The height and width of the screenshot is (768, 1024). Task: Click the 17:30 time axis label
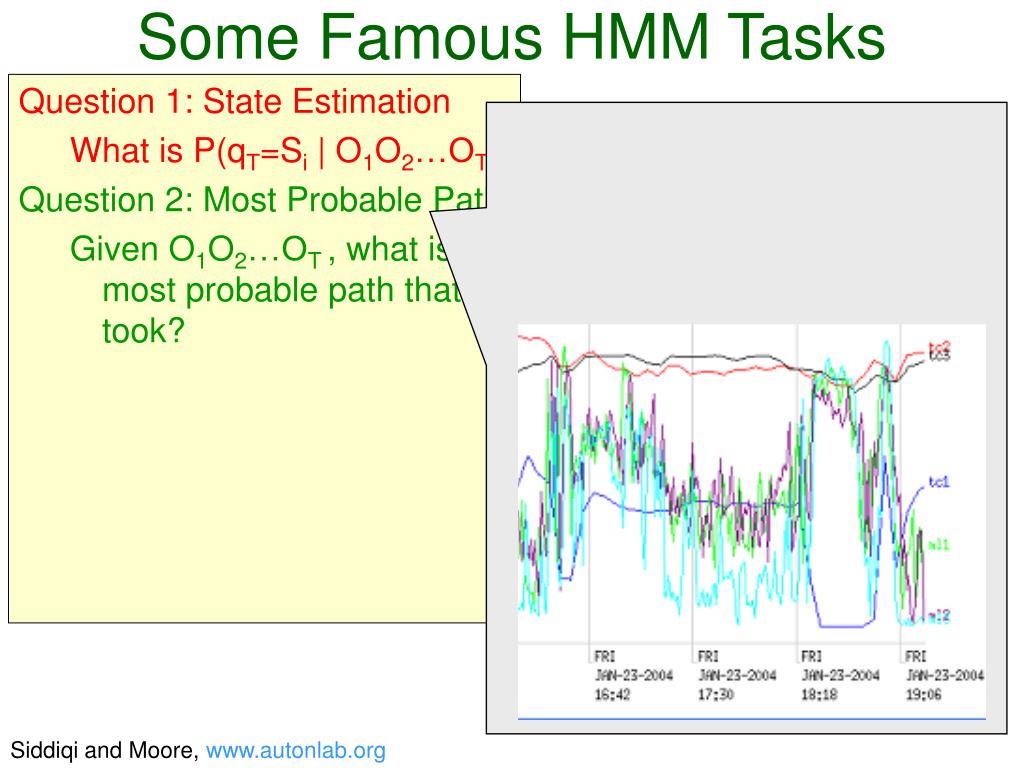[x=716, y=695]
